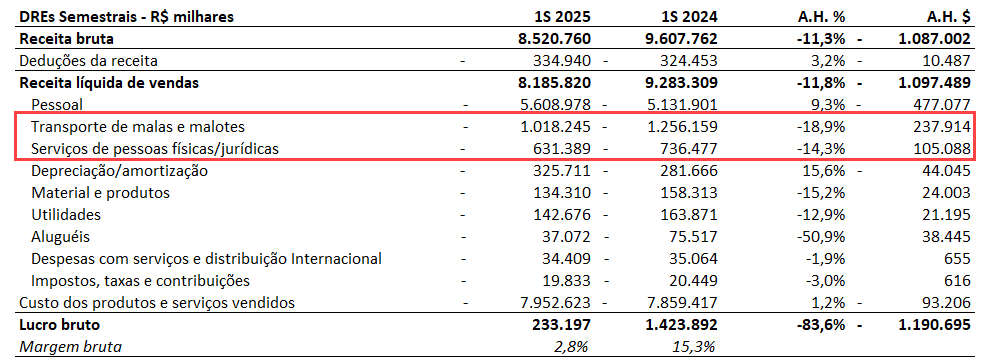Click the DREs Semestrais table title
The width and height of the screenshot is (984, 360).
(127, 17)
